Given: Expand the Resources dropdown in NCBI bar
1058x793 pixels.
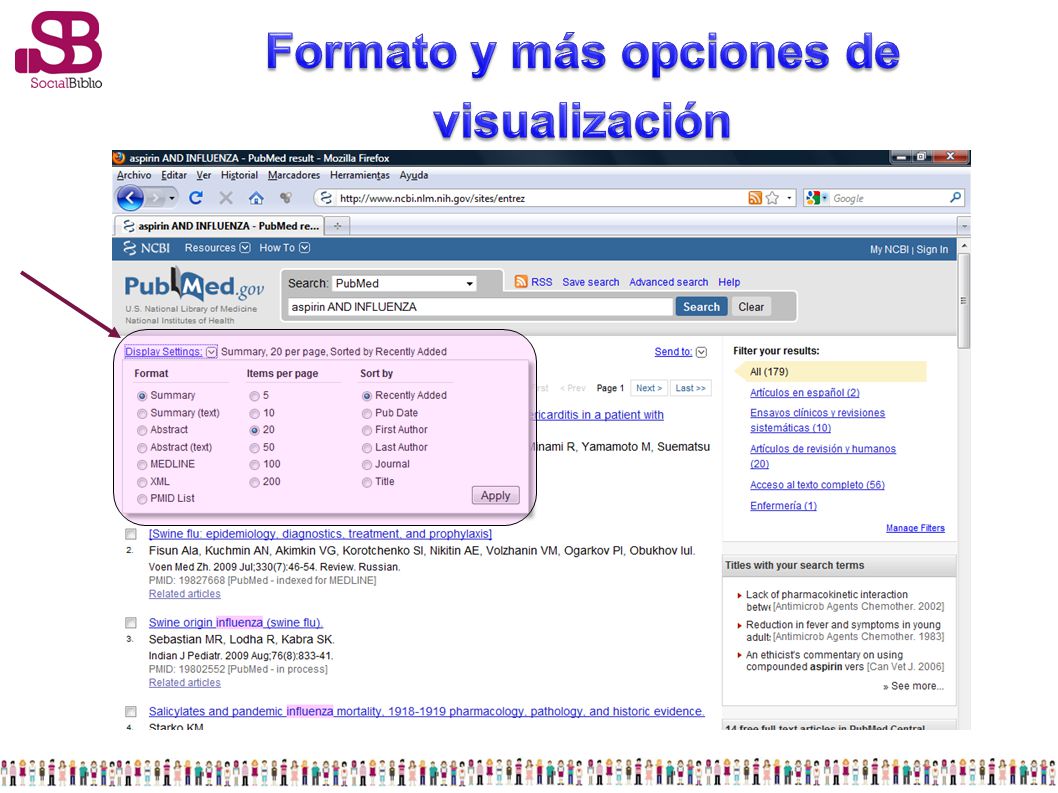Looking at the screenshot, I should [245, 248].
